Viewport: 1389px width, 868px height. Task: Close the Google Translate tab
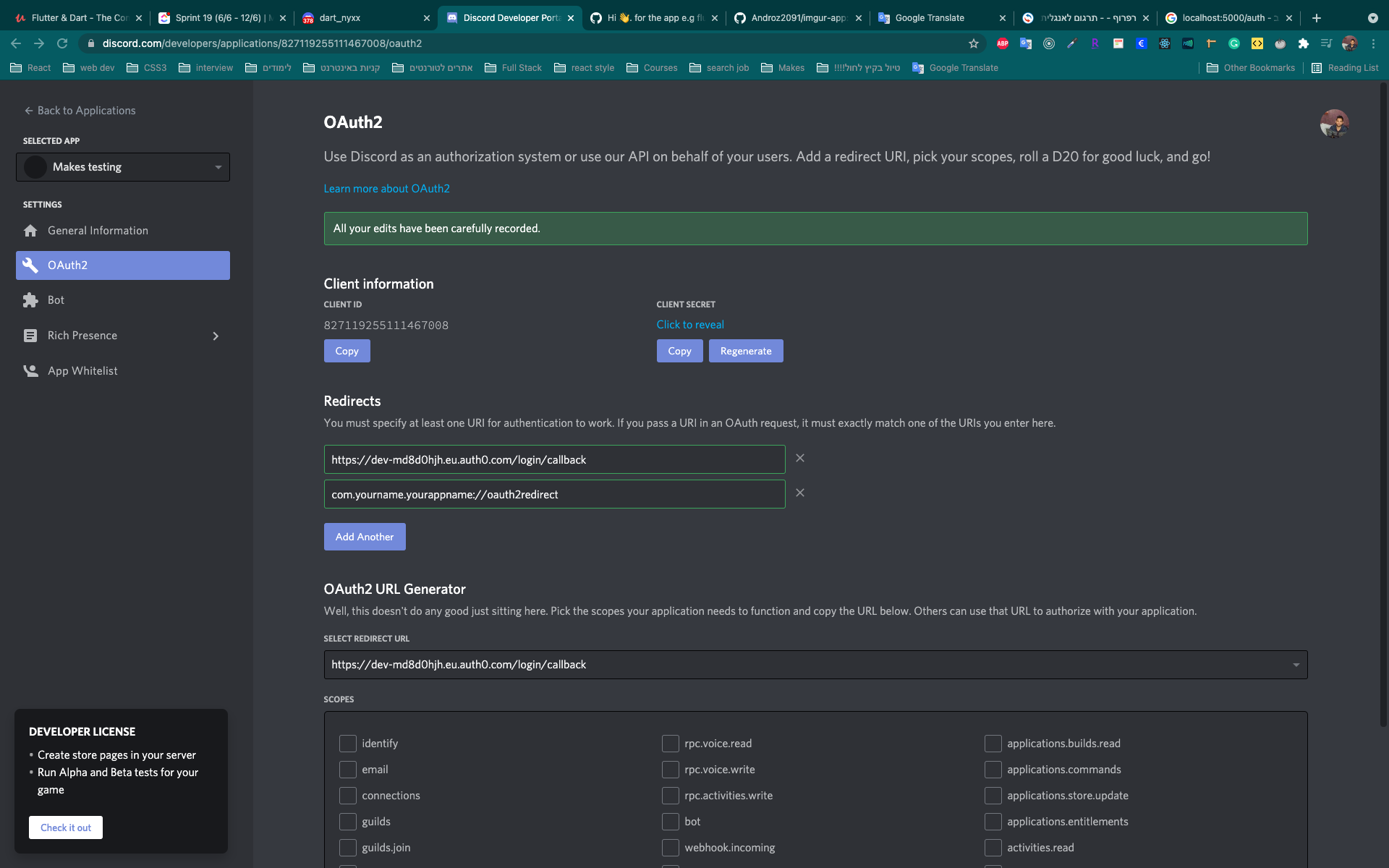1003,18
